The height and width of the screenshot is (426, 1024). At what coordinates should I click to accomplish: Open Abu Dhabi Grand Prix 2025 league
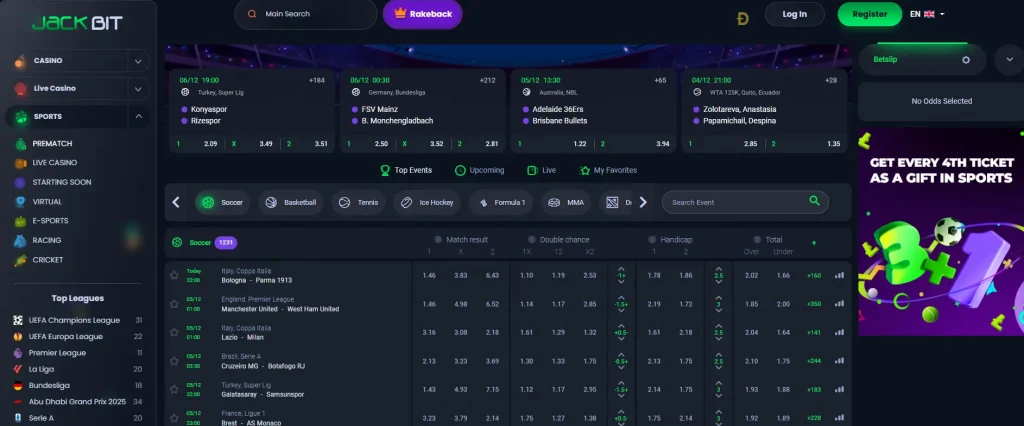(x=77, y=402)
